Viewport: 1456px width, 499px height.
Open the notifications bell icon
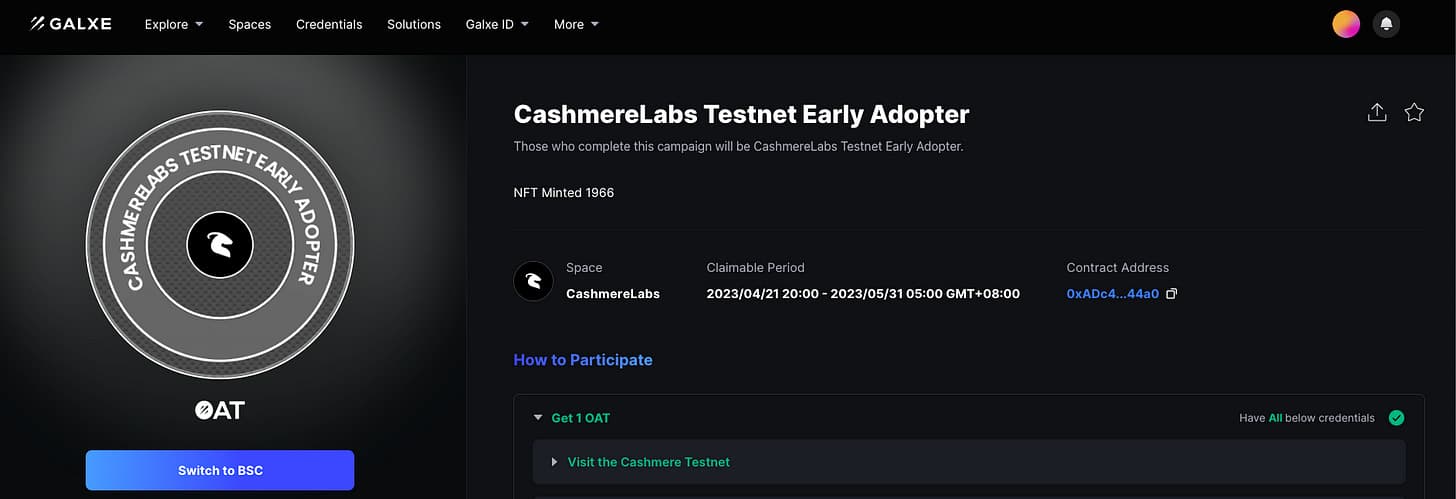[x=1386, y=24]
